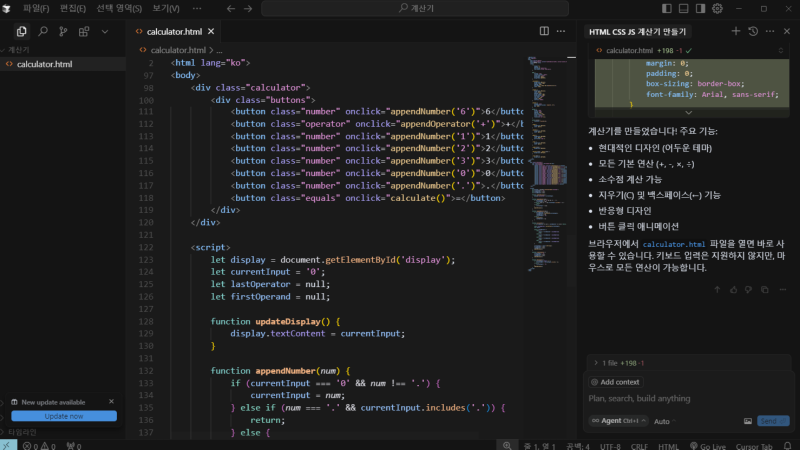800x450 pixels.
Task: Change language mode via HTML status item
Action: point(668,446)
